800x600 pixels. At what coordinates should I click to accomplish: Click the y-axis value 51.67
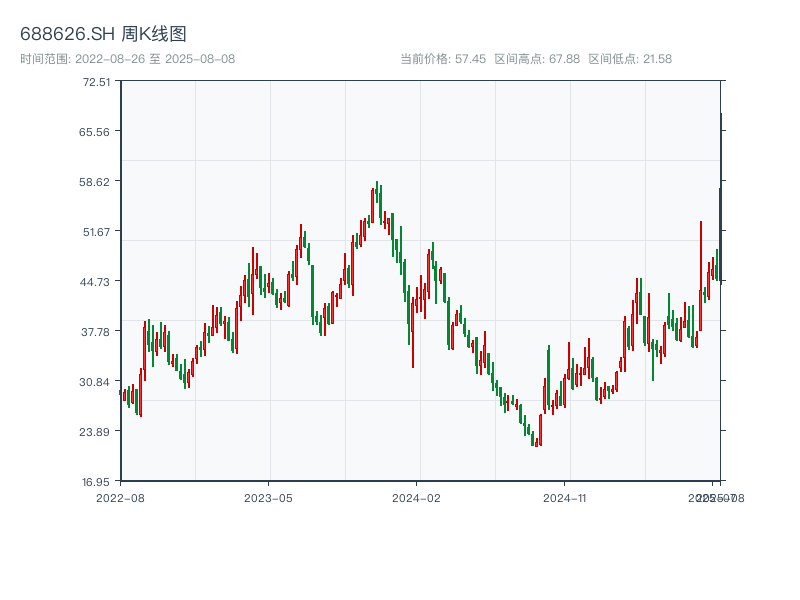tap(96, 232)
